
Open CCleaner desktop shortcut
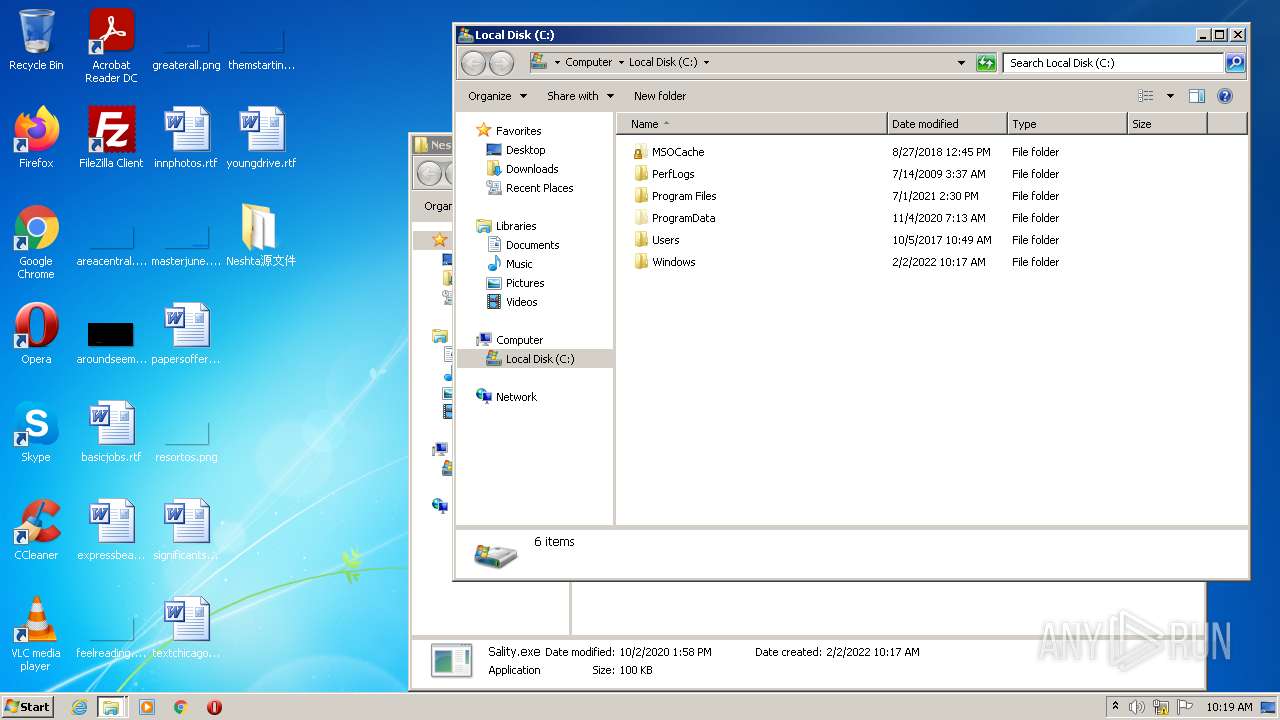[36, 529]
